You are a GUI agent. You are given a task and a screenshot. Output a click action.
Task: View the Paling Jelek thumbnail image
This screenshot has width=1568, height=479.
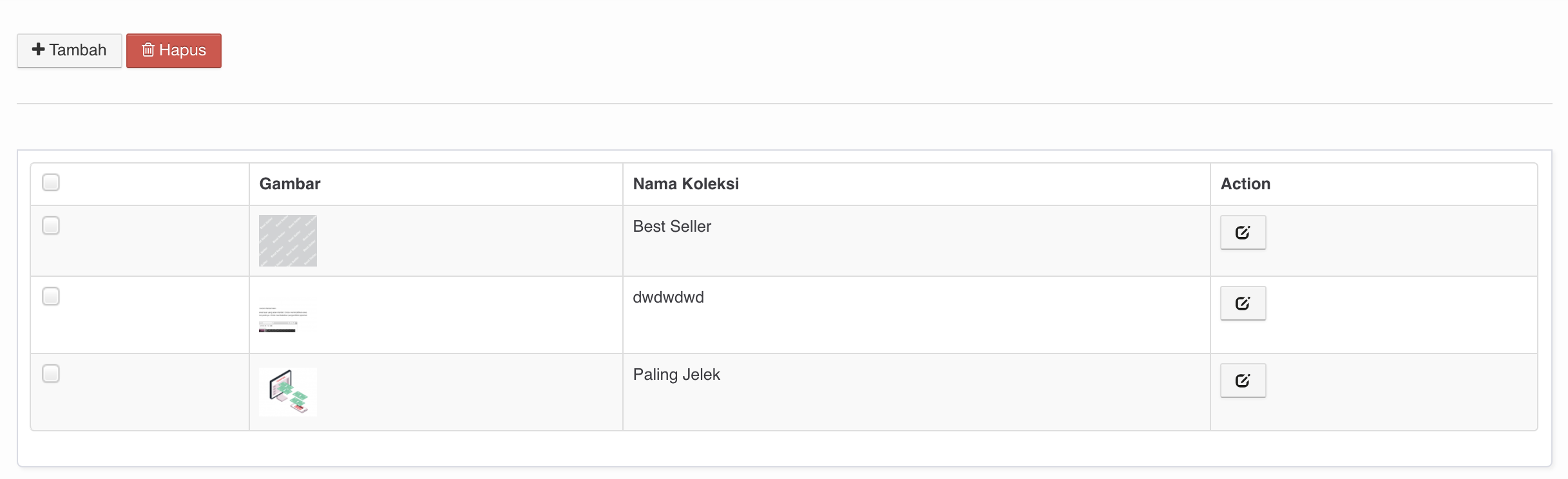point(288,392)
